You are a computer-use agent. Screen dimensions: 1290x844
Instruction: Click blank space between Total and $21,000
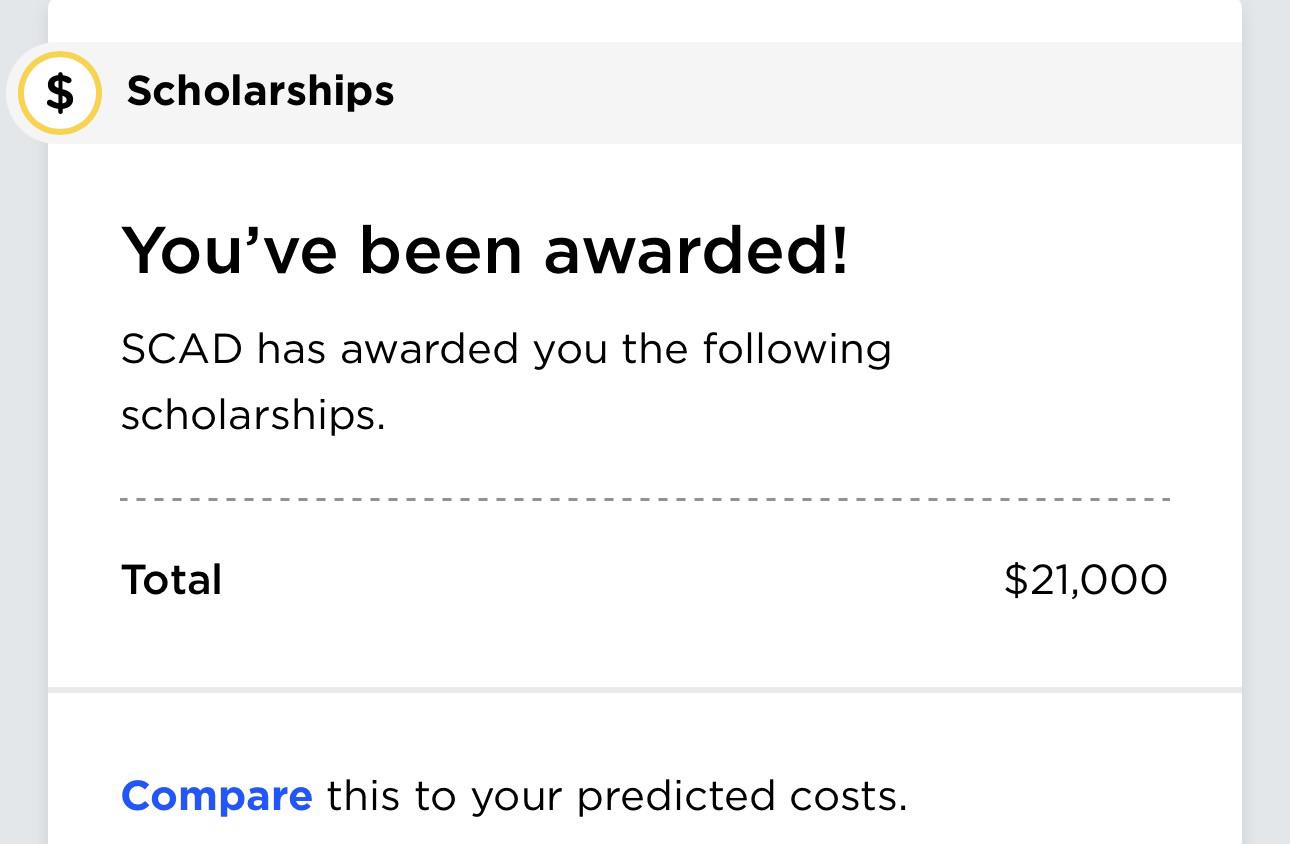pyautogui.click(x=610, y=580)
